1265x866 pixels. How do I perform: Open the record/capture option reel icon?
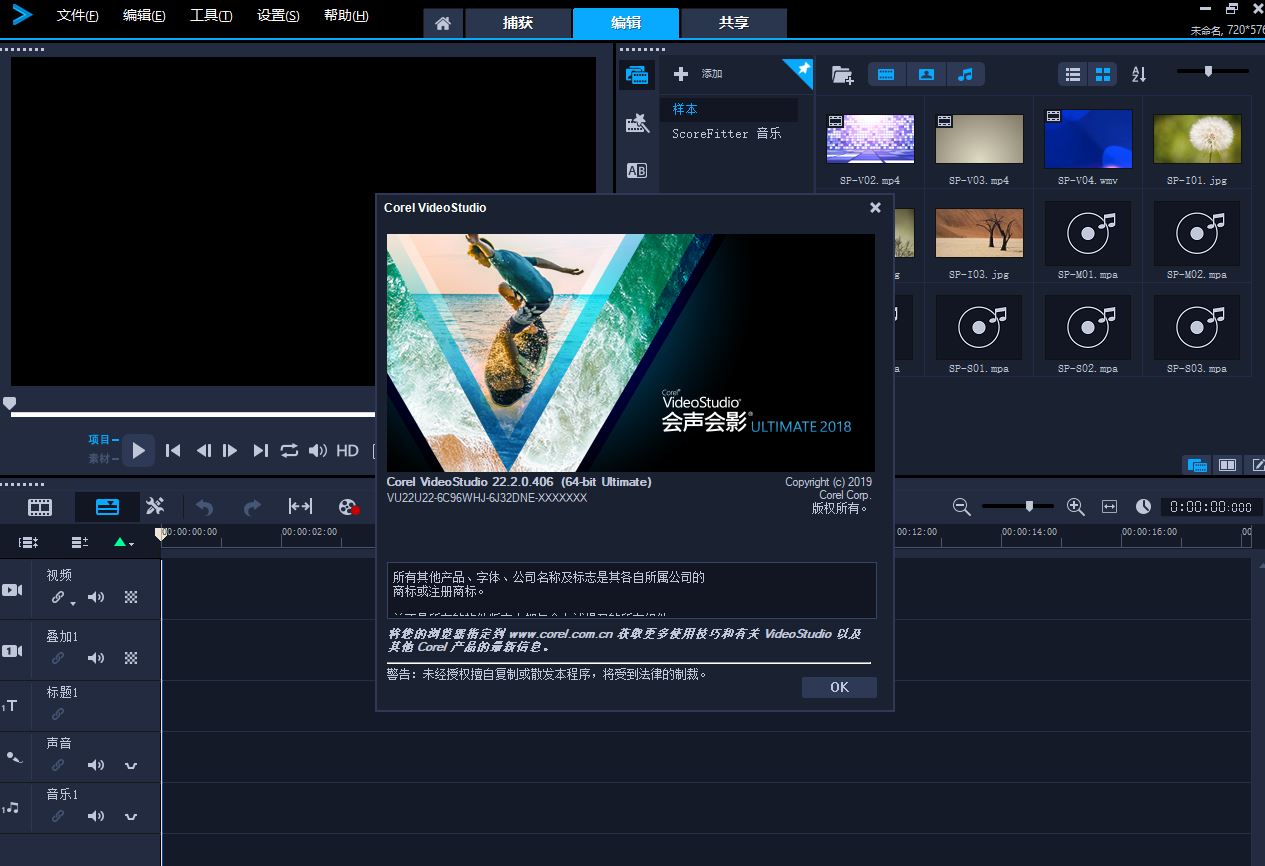tap(348, 507)
